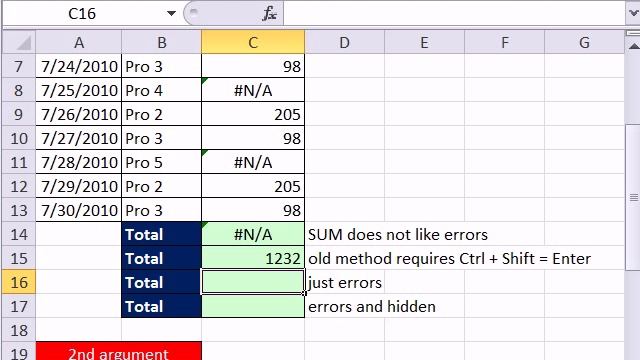This screenshot has height=360, width=640.
Task: Select row 18 header
Action: pyautogui.click(x=19, y=330)
